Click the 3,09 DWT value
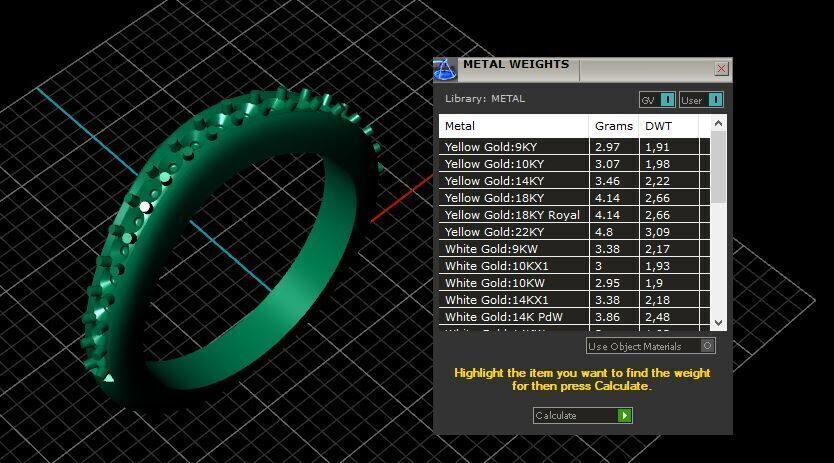The width and height of the screenshot is (834, 463). (x=657, y=232)
